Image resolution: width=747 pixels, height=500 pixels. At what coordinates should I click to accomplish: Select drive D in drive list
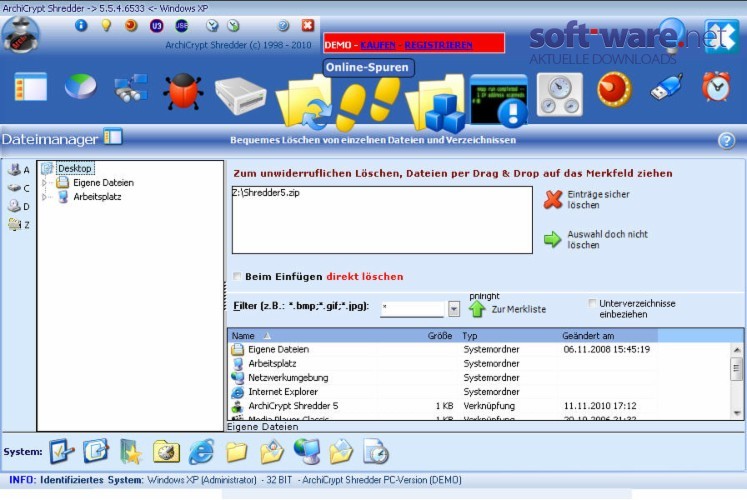point(19,206)
